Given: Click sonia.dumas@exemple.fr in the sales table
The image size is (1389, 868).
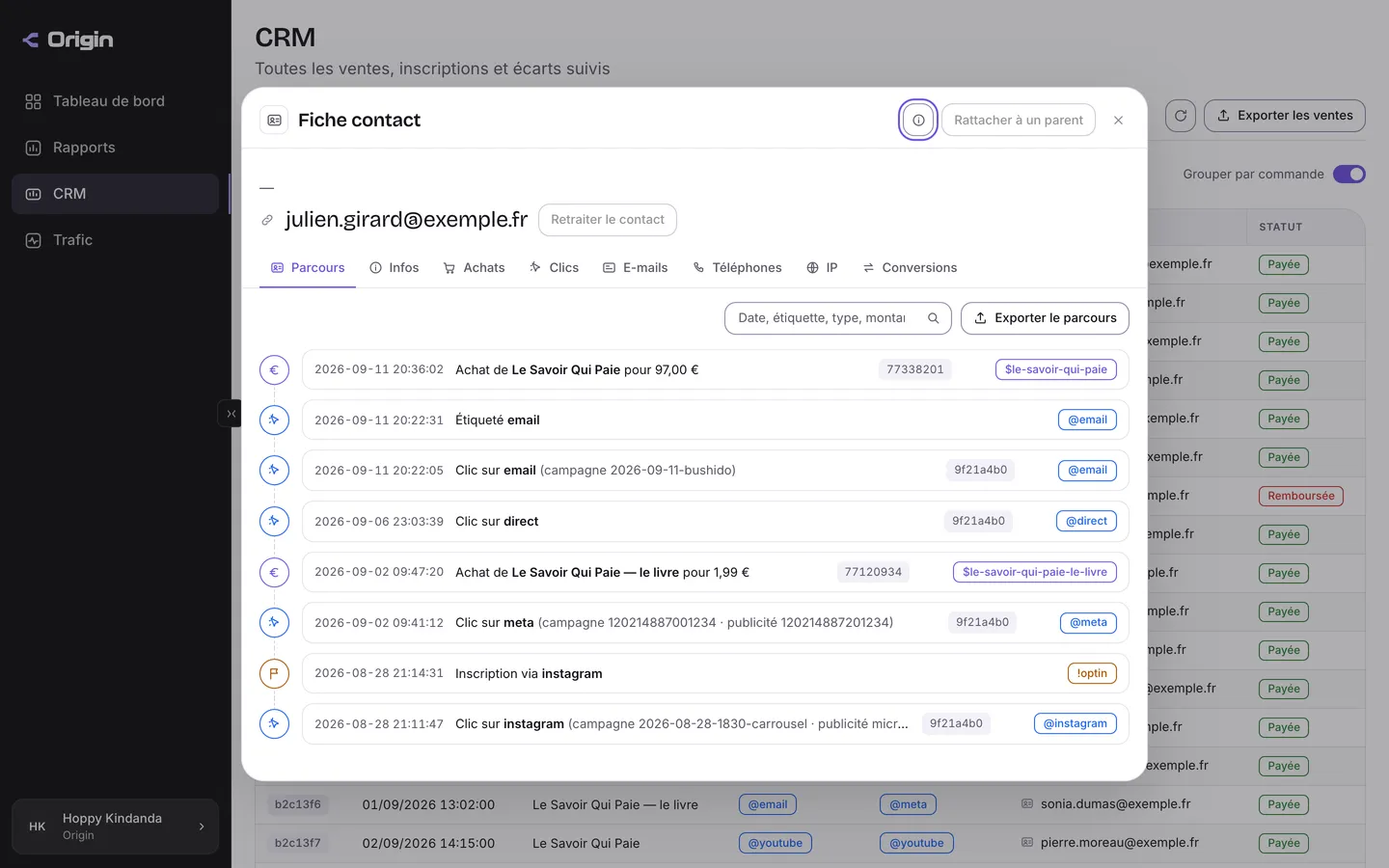Looking at the screenshot, I should [1115, 804].
